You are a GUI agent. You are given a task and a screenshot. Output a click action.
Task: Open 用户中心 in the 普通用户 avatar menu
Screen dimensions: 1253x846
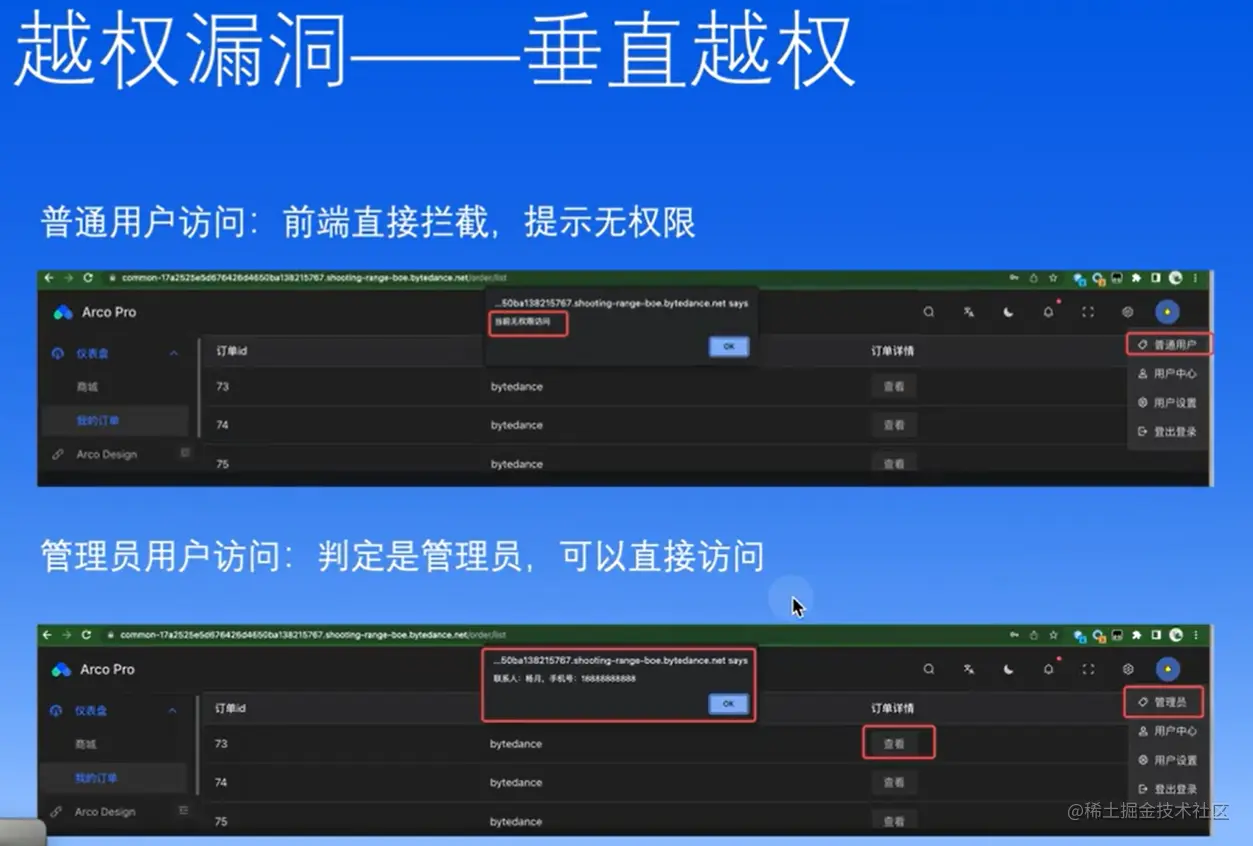click(x=1167, y=373)
